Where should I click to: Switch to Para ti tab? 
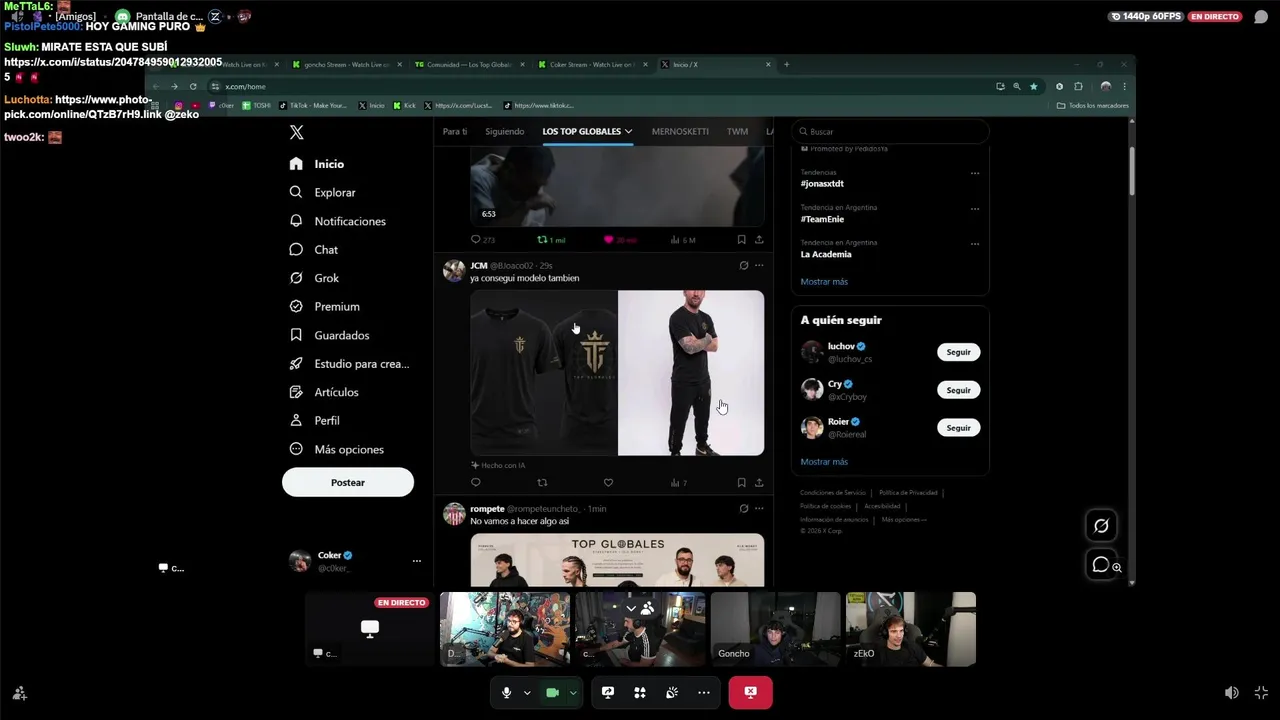[x=455, y=131]
